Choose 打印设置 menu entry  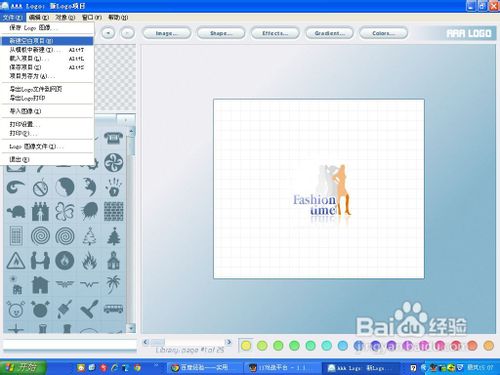click(47, 124)
